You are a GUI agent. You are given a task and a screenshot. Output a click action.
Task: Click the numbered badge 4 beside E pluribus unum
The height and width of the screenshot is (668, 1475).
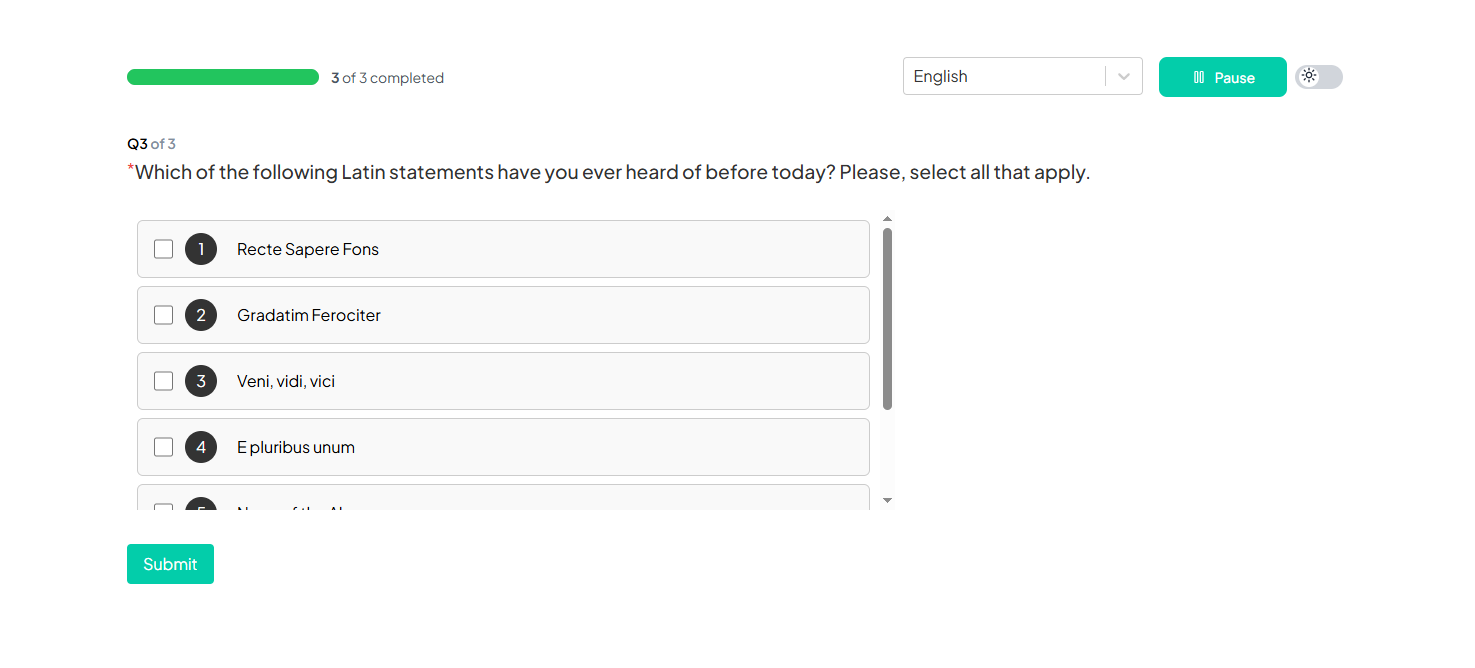pyautogui.click(x=201, y=447)
